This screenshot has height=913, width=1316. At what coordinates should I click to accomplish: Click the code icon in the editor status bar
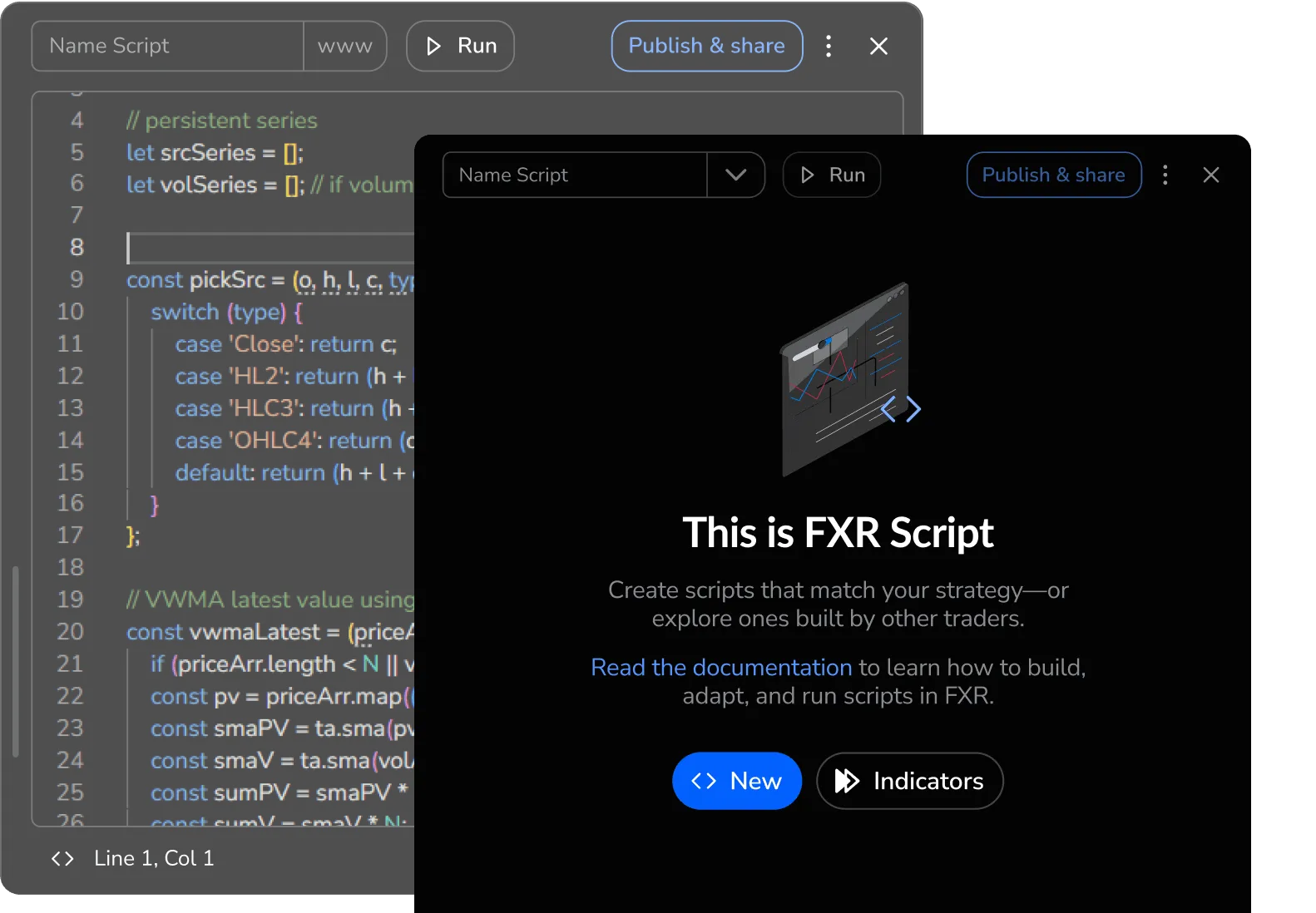click(x=62, y=858)
